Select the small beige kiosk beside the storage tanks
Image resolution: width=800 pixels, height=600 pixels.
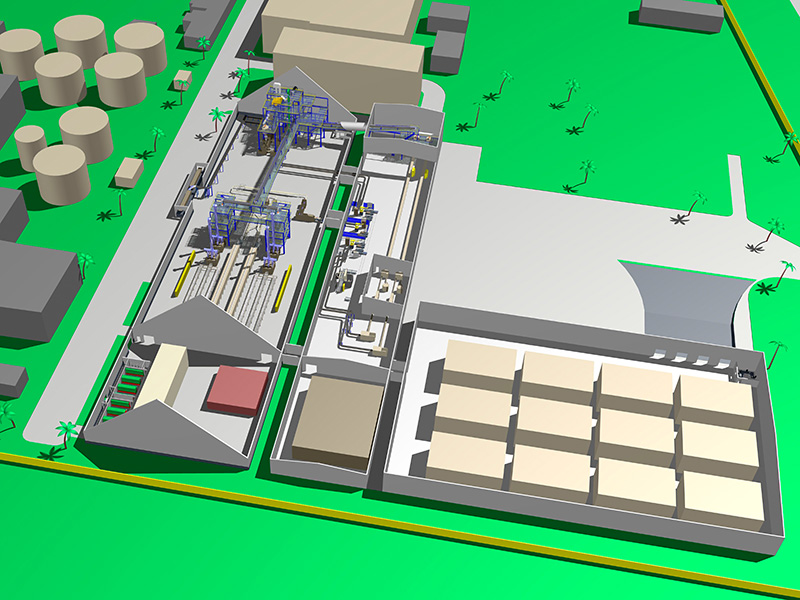(x=129, y=172)
